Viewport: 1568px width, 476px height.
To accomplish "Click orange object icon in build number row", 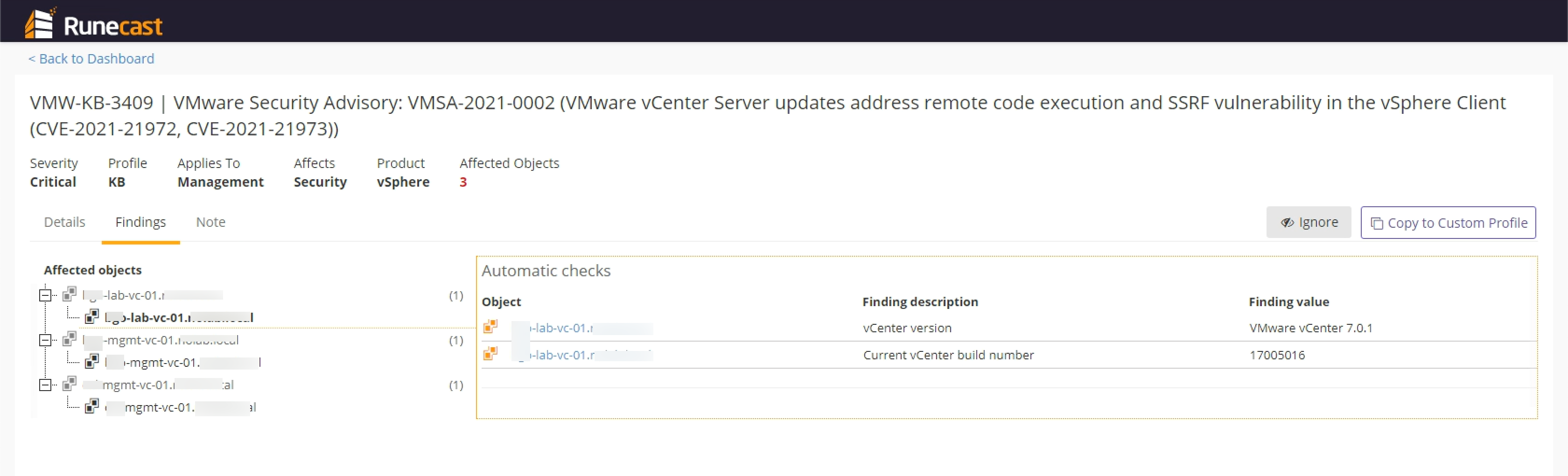I will coord(490,354).
